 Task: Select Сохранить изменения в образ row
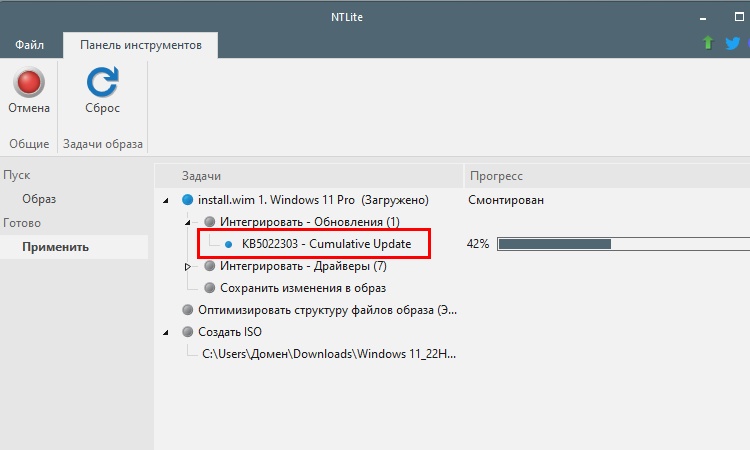(303, 288)
